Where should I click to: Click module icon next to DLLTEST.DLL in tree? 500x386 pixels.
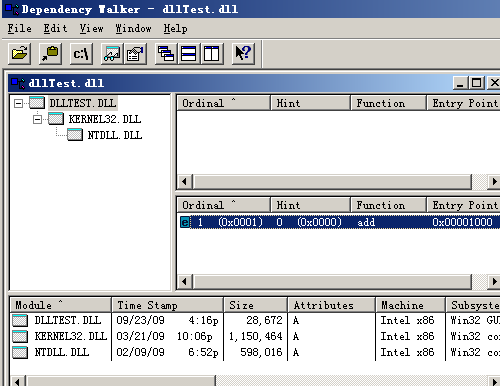[x=37, y=103]
